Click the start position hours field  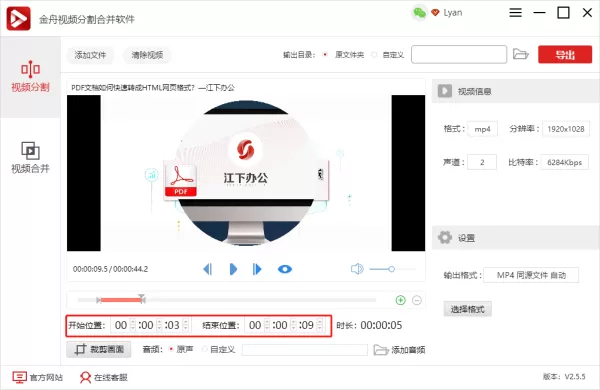click(x=121, y=325)
